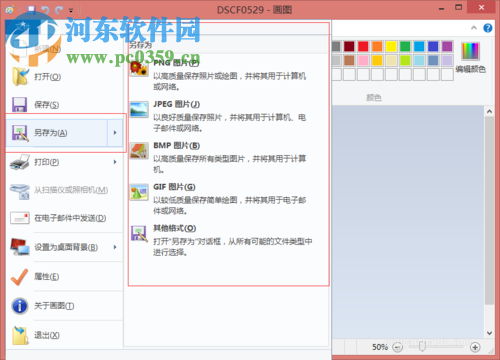The image size is (500, 360).
Task: Pick the brown color swatch
Action: (349, 60)
